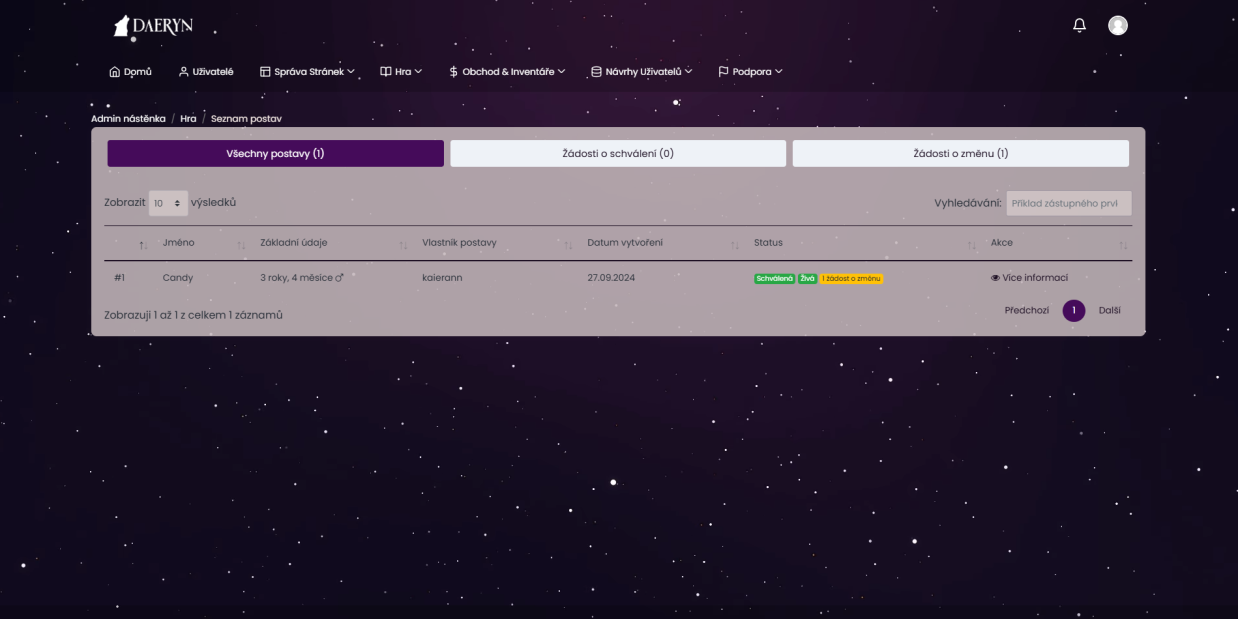Open the Podpora menu
Screen dimensions: 1238x619
coord(750,72)
